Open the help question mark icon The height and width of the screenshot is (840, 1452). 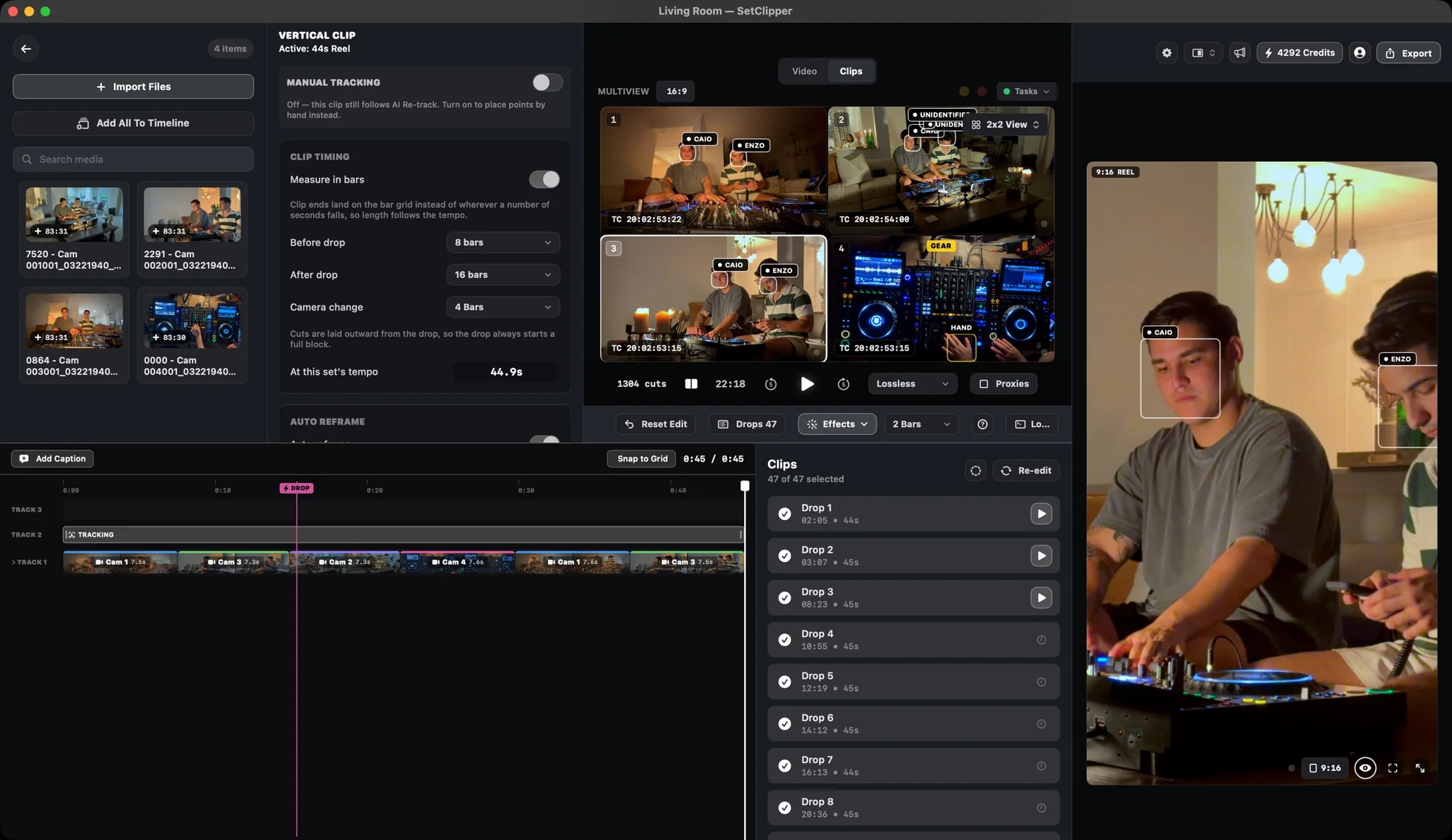coord(982,424)
